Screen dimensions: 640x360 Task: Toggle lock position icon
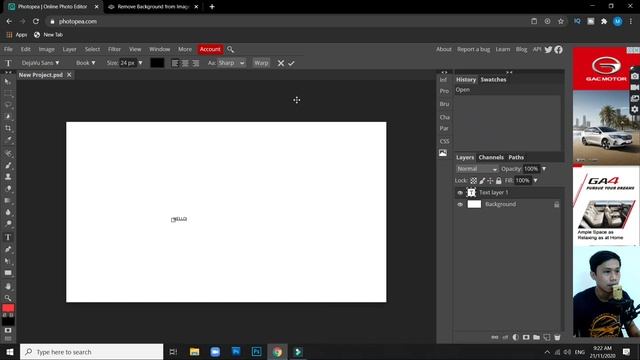(x=490, y=180)
